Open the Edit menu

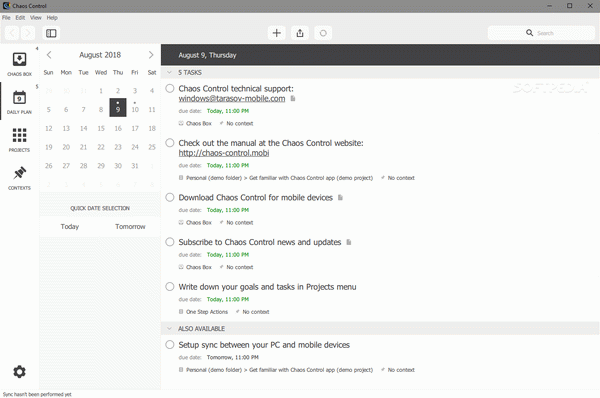coord(20,18)
